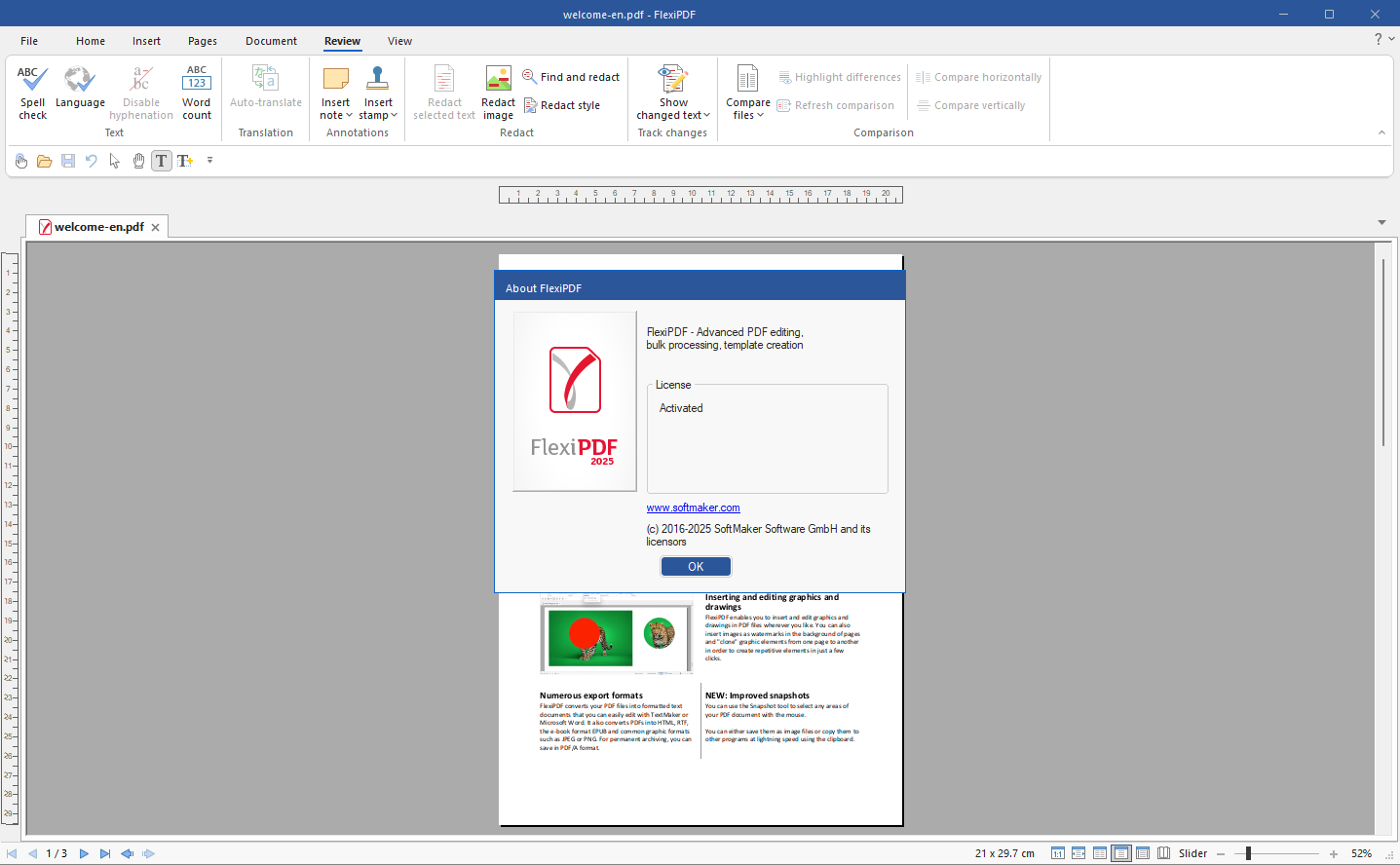Open the www.softmaker.com link

tap(693, 508)
